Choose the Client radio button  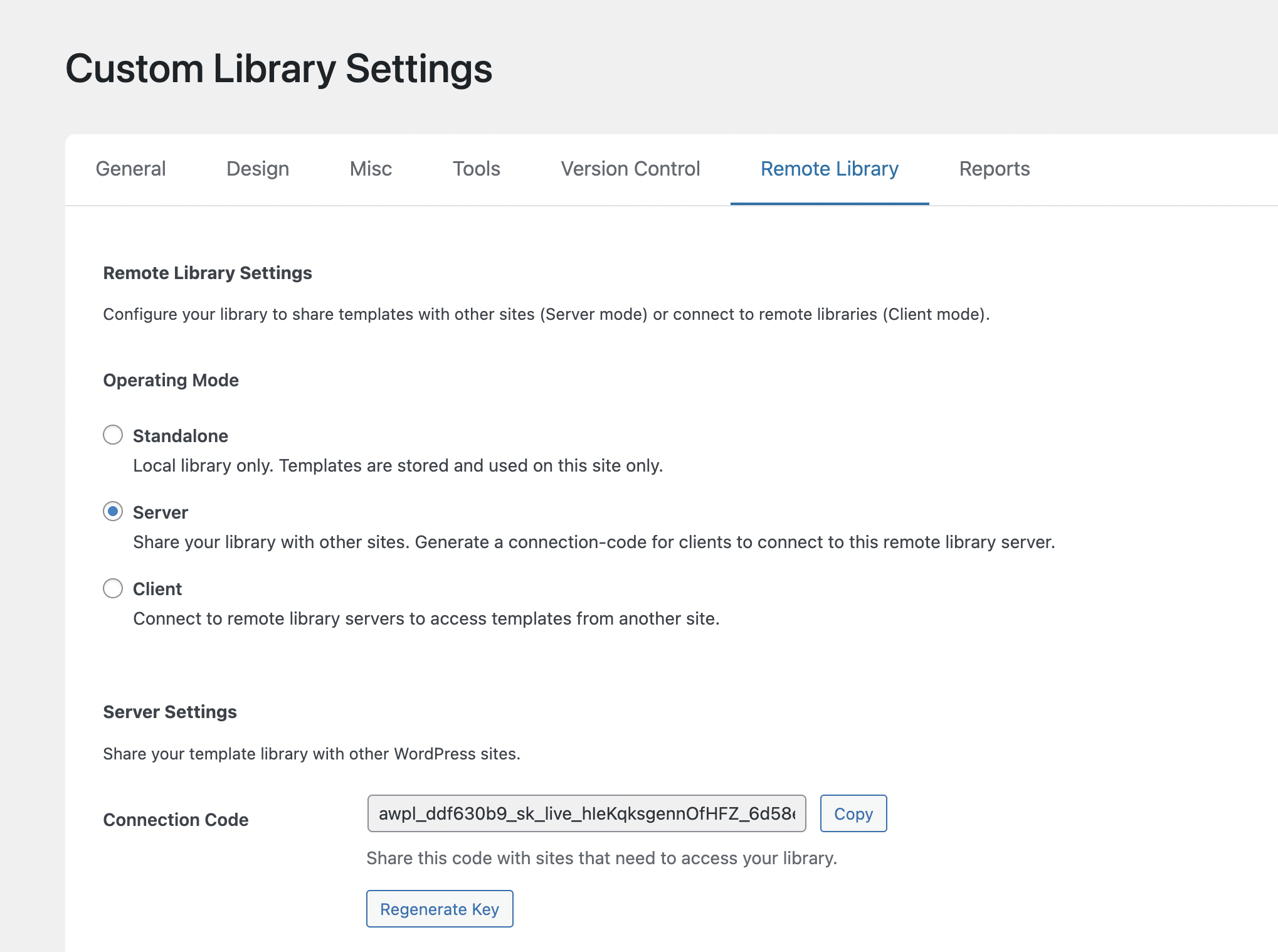pyautogui.click(x=113, y=588)
